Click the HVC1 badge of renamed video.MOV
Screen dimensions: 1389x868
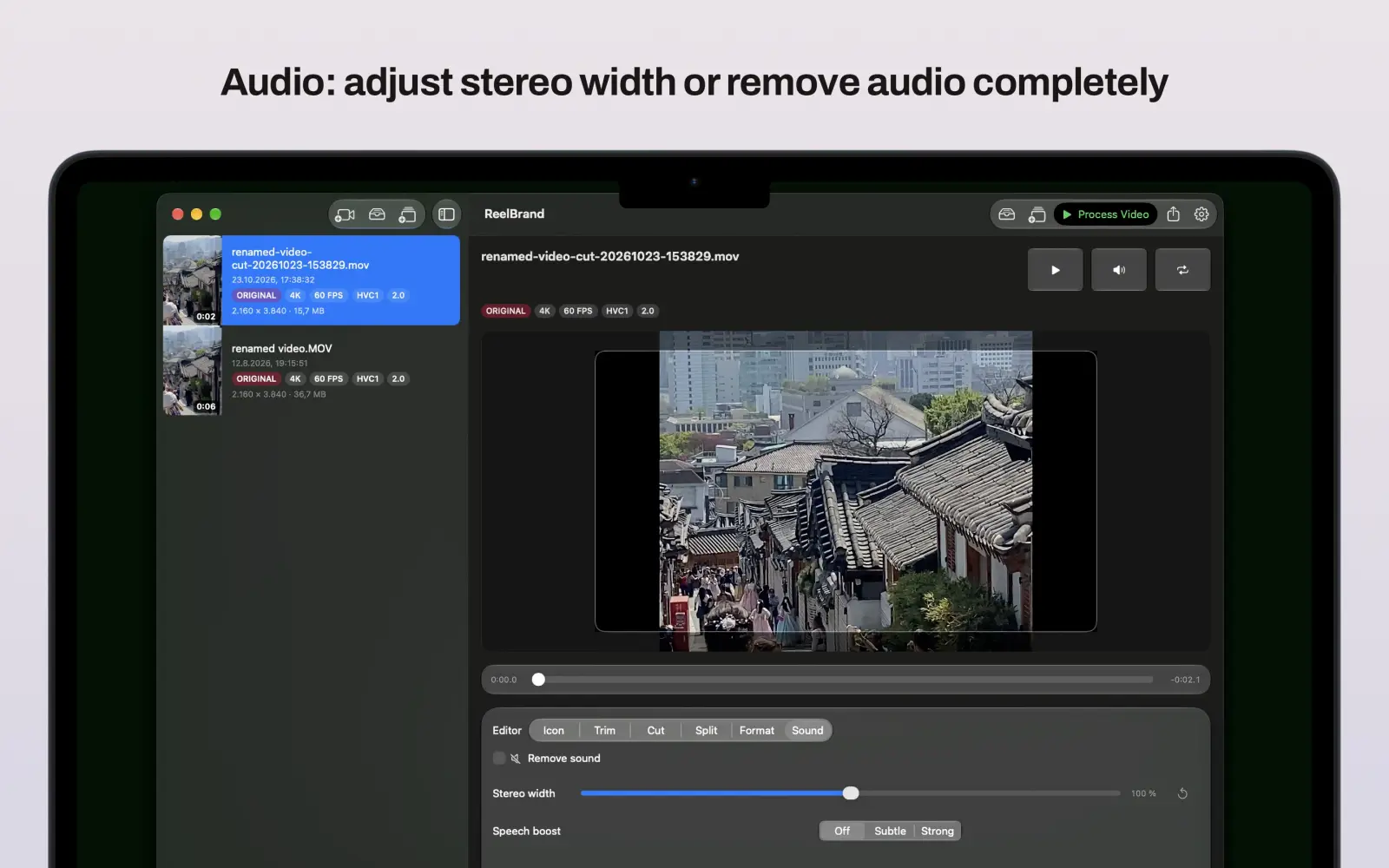(x=367, y=378)
